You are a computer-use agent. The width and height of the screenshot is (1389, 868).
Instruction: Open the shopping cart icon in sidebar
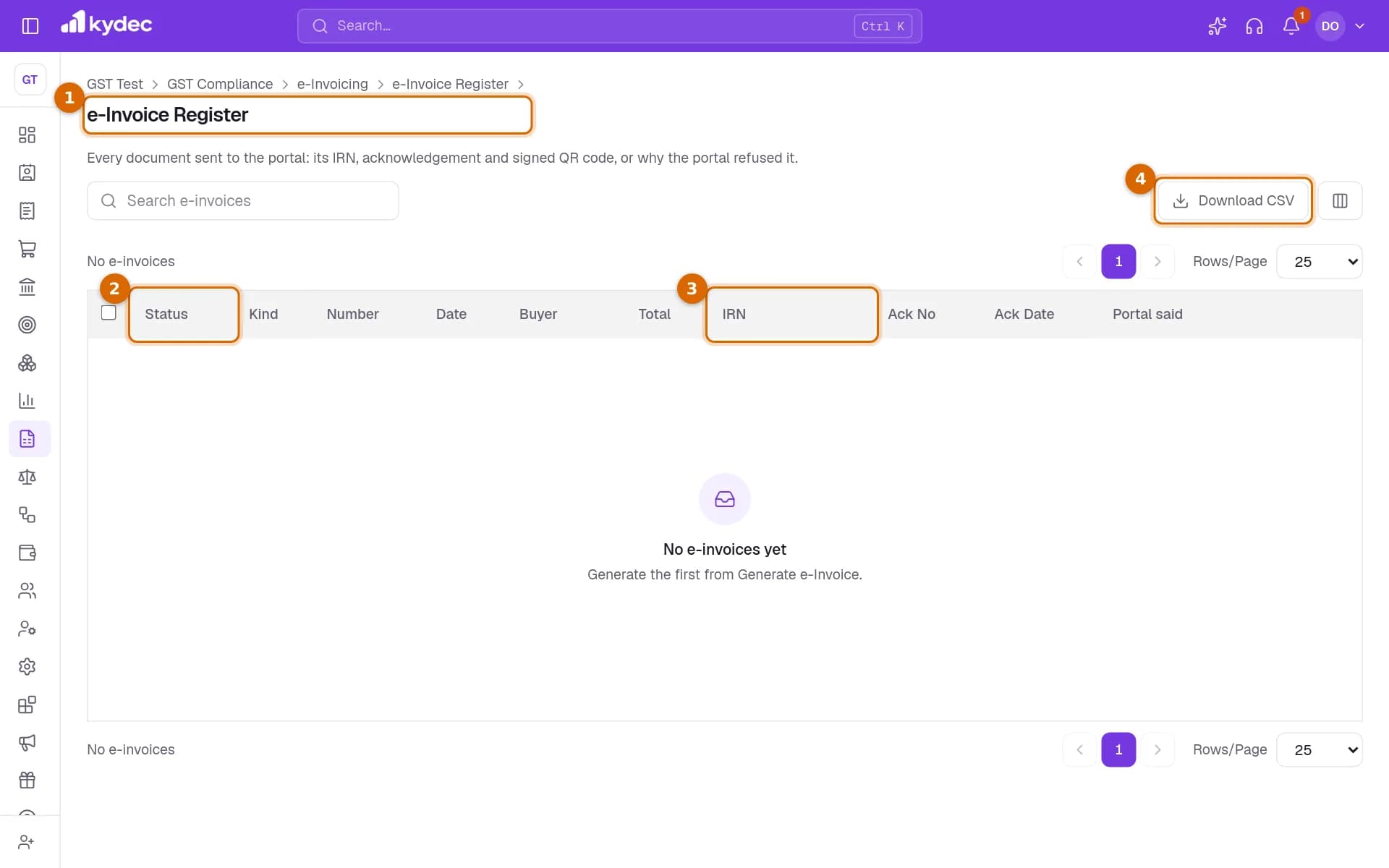coord(27,249)
